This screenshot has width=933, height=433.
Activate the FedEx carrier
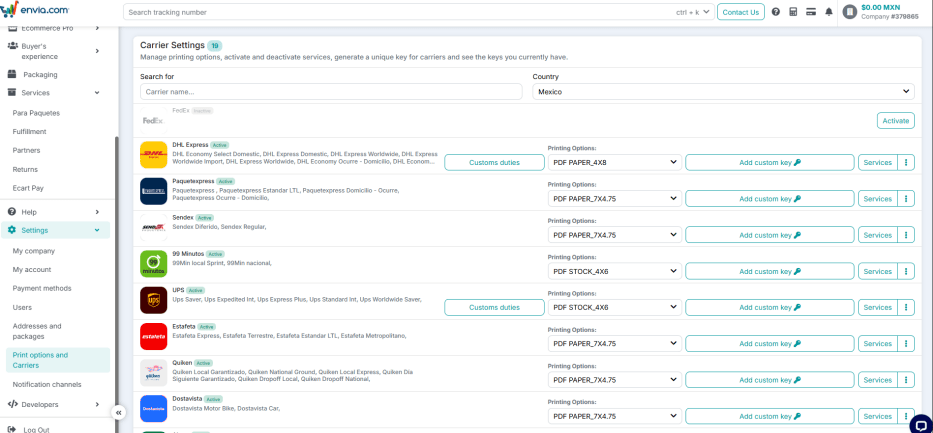(896, 121)
